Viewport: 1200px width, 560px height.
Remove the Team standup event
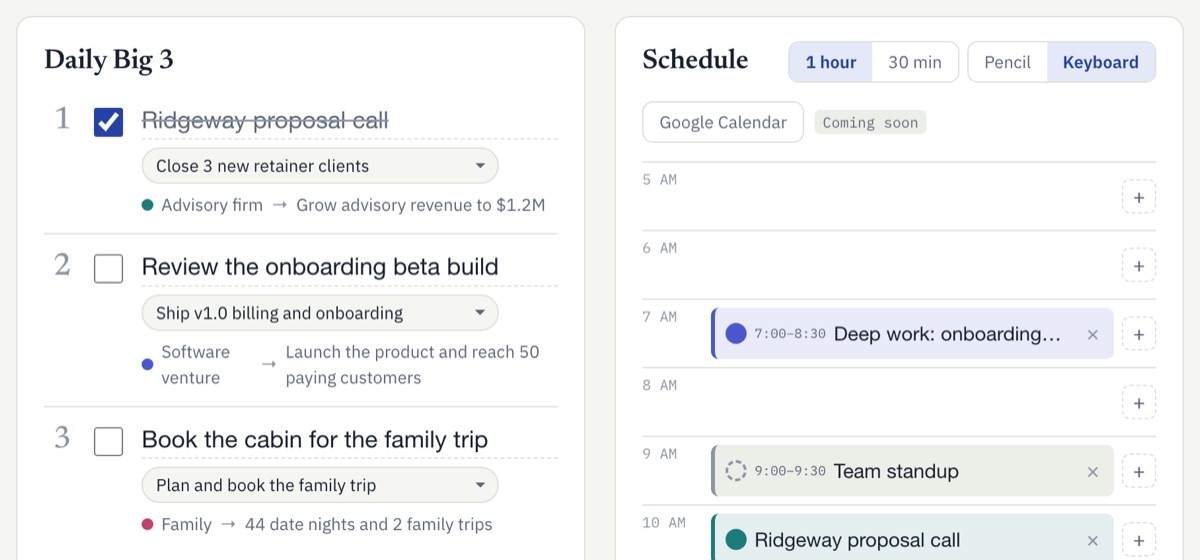[1093, 471]
